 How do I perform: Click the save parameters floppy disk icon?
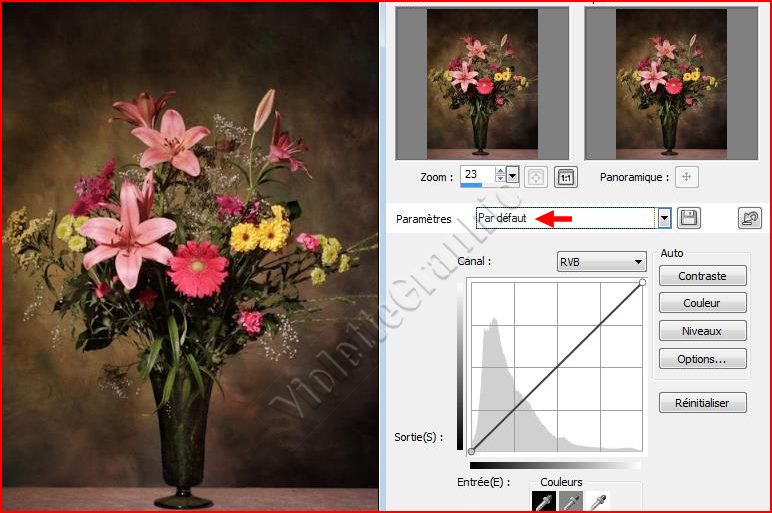(688, 218)
